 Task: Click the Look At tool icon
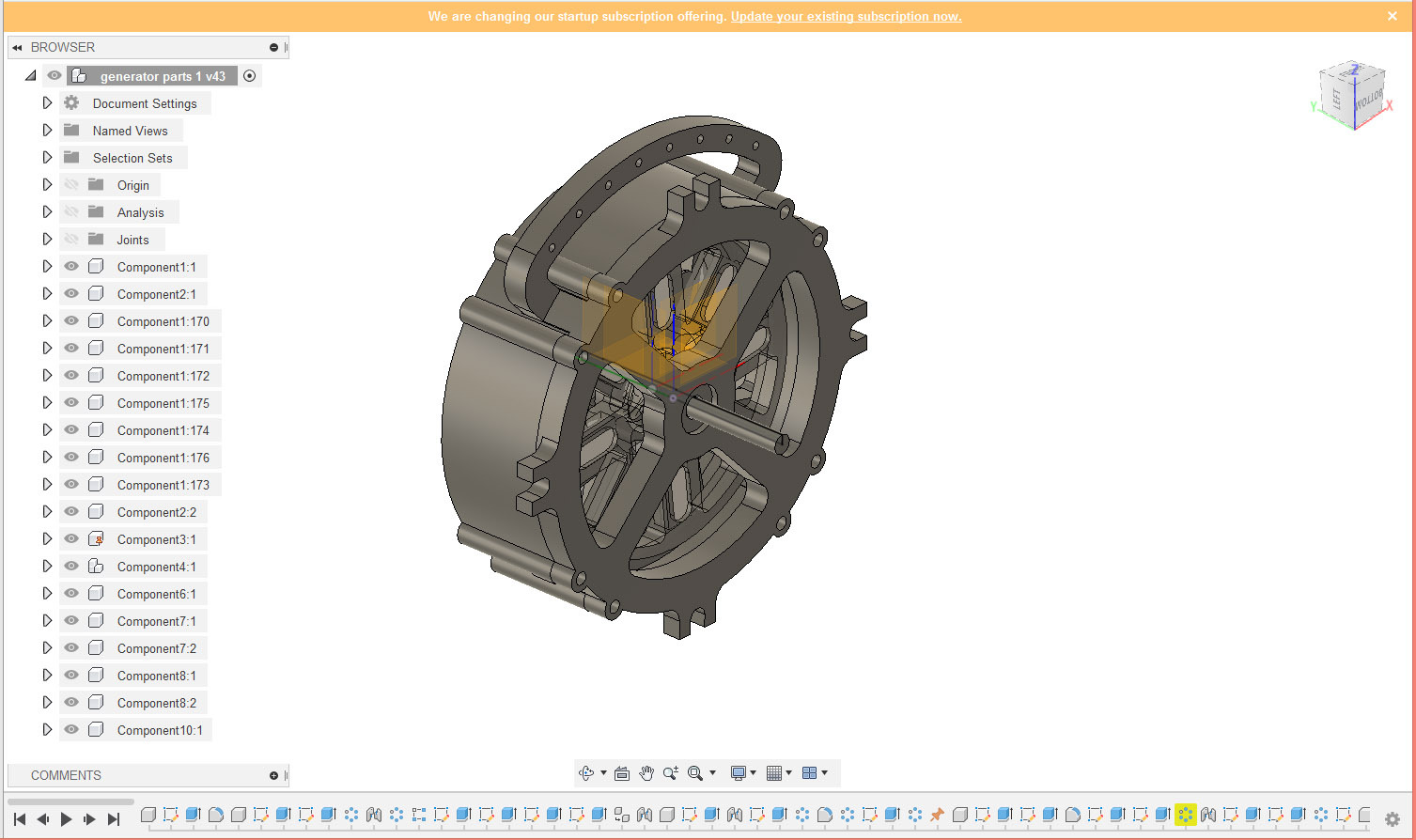(622, 772)
